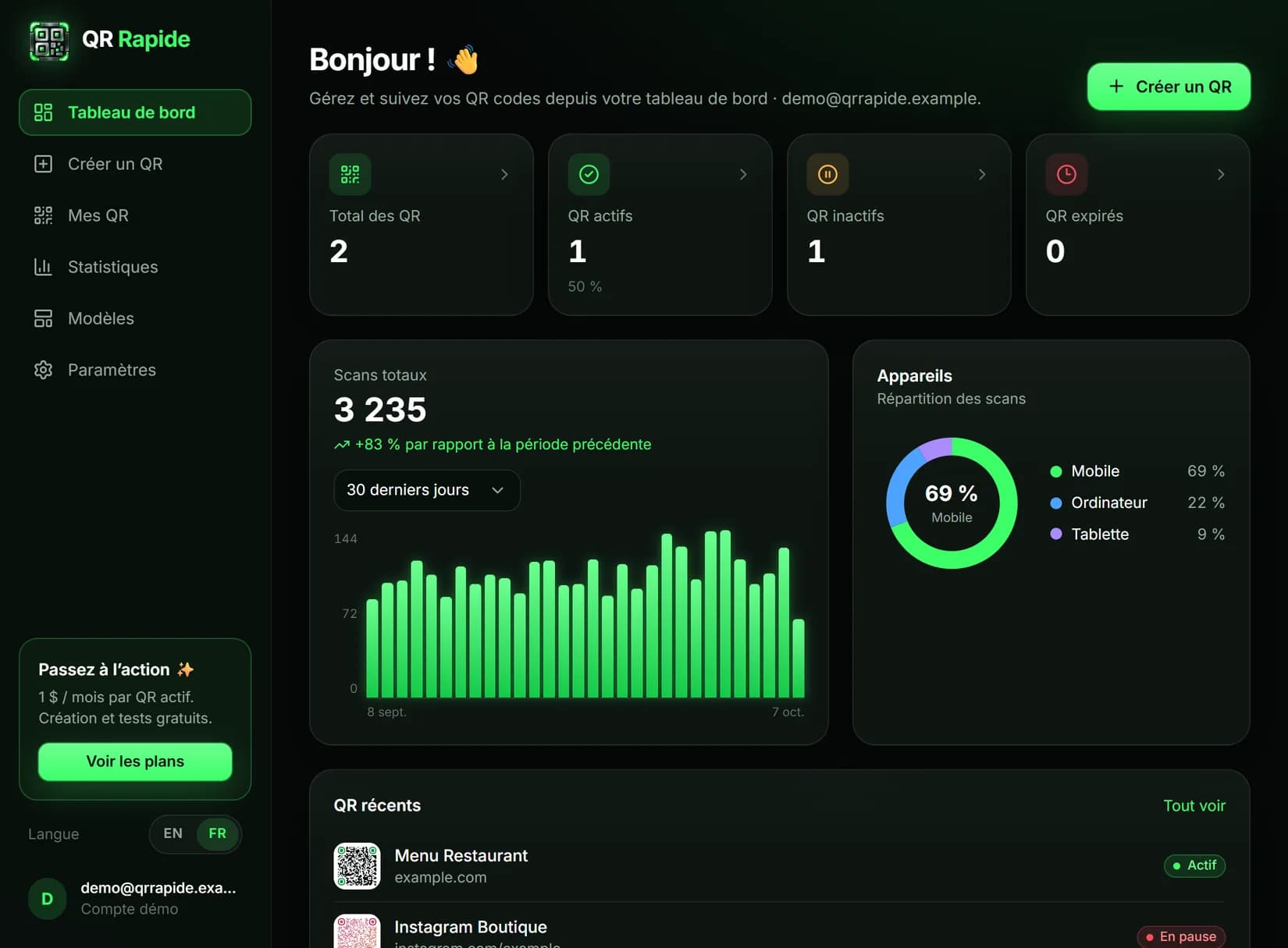Click the QR expirés clock icon

click(1066, 174)
